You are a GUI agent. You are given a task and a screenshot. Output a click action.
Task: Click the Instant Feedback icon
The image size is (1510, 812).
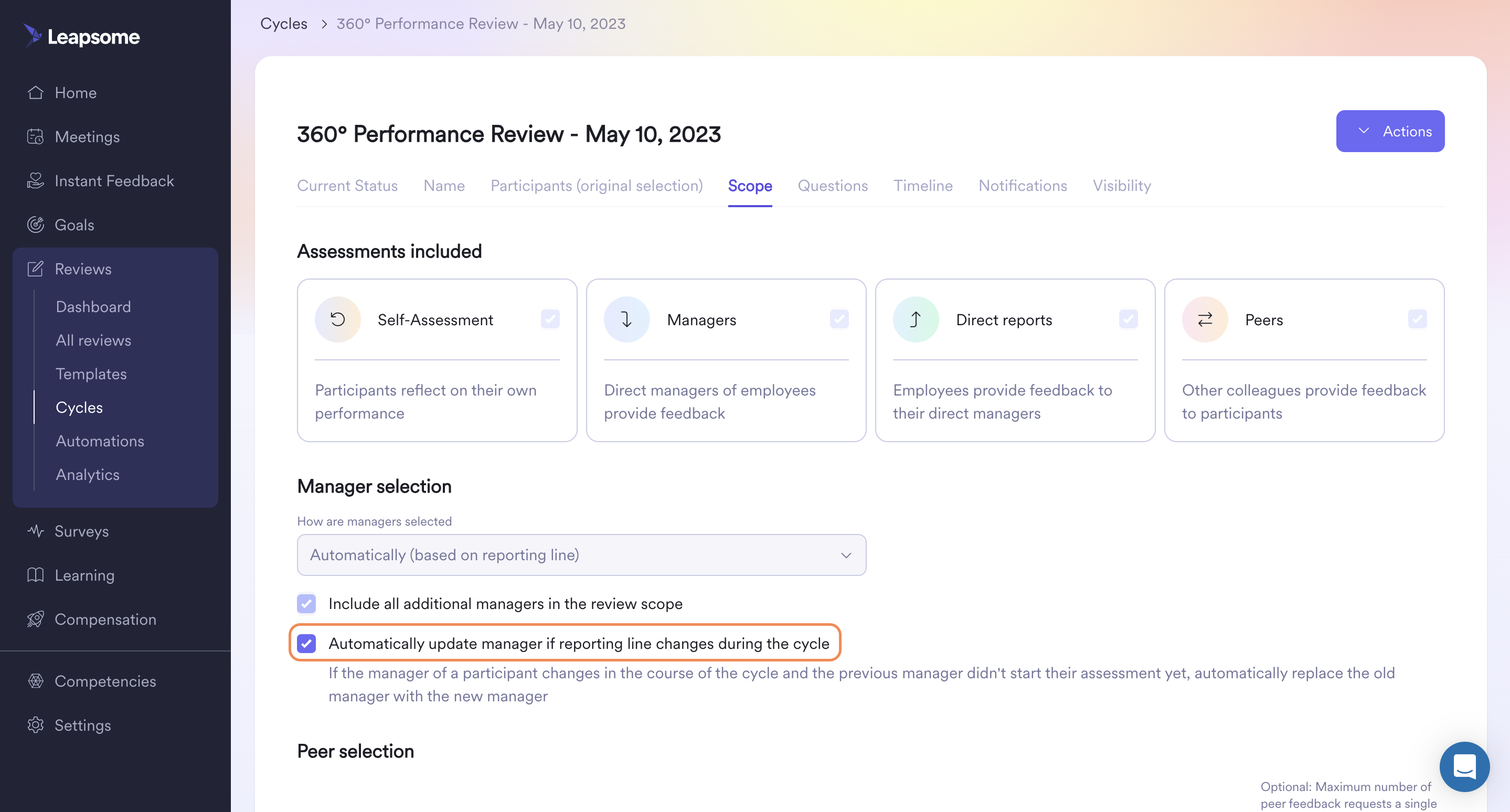(x=36, y=180)
